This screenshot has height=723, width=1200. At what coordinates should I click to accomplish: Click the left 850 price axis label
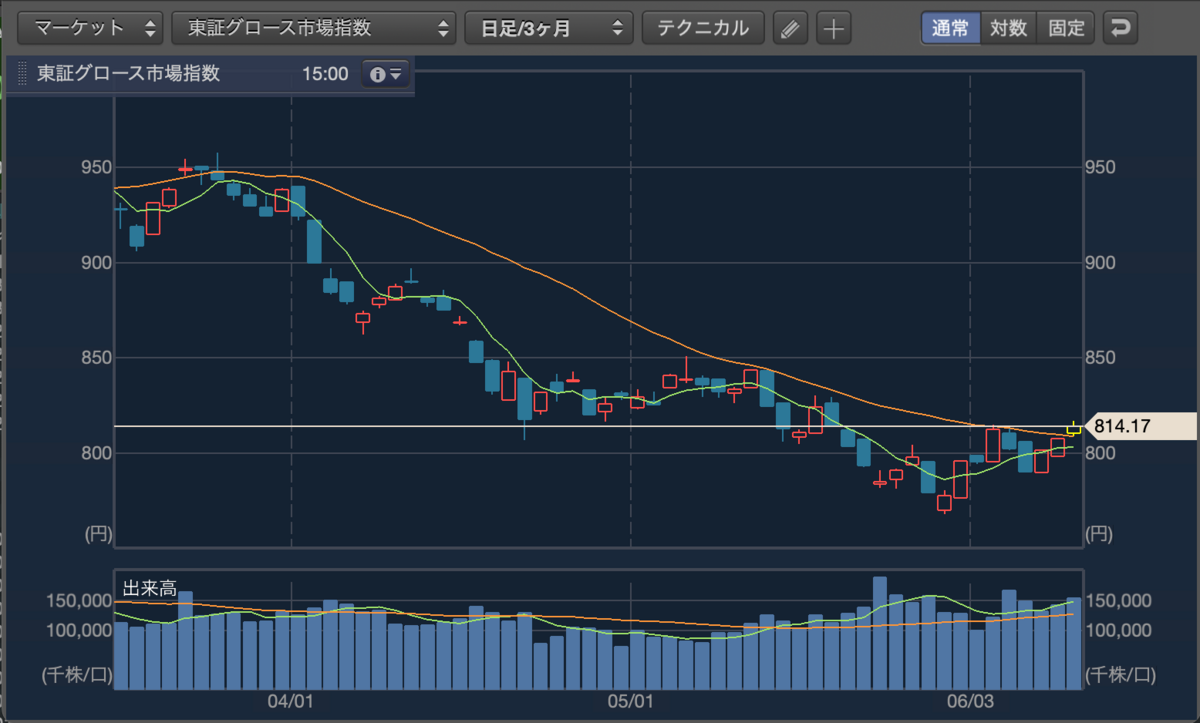point(95,357)
